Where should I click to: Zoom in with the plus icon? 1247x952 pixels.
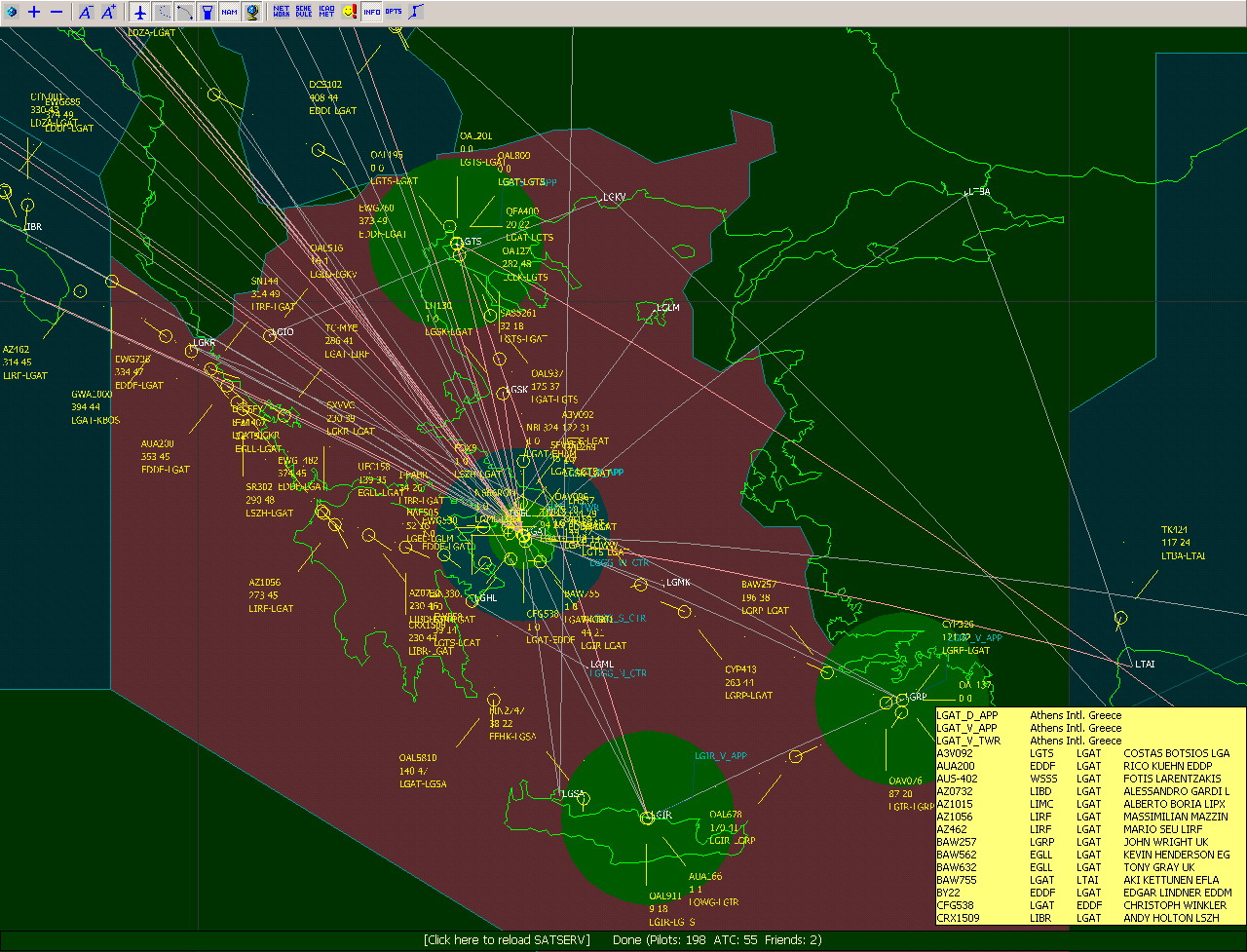(x=34, y=13)
